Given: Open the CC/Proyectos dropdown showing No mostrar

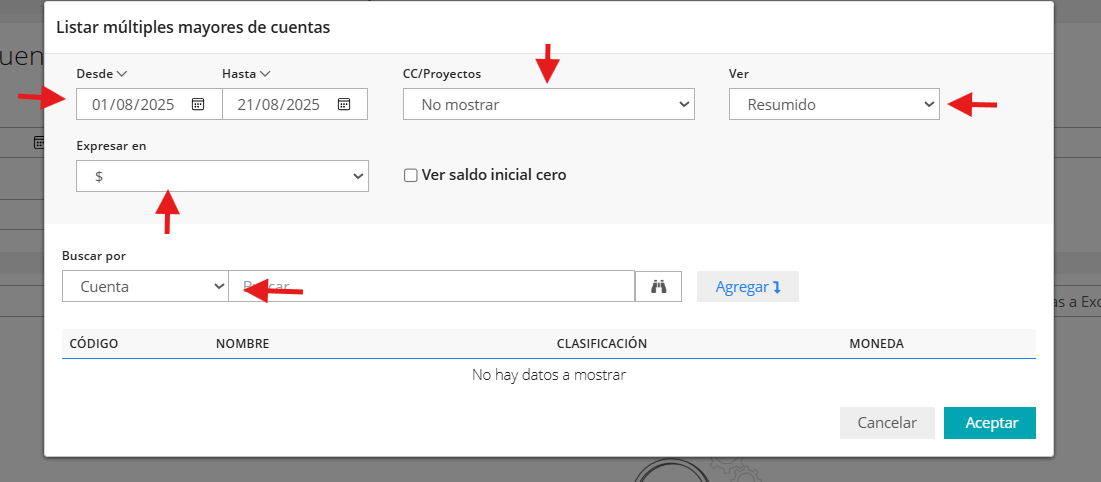Looking at the screenshot, I should pos(548,104).
